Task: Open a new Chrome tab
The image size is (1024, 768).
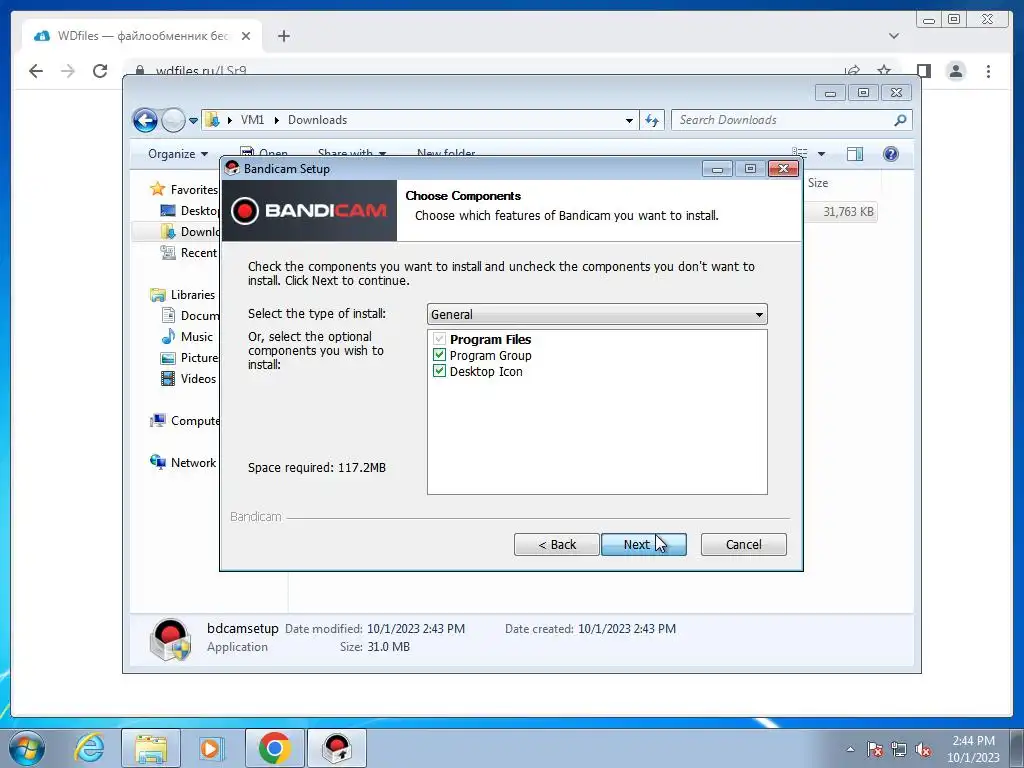Action: pyautogui.click(x=283, y=36)
